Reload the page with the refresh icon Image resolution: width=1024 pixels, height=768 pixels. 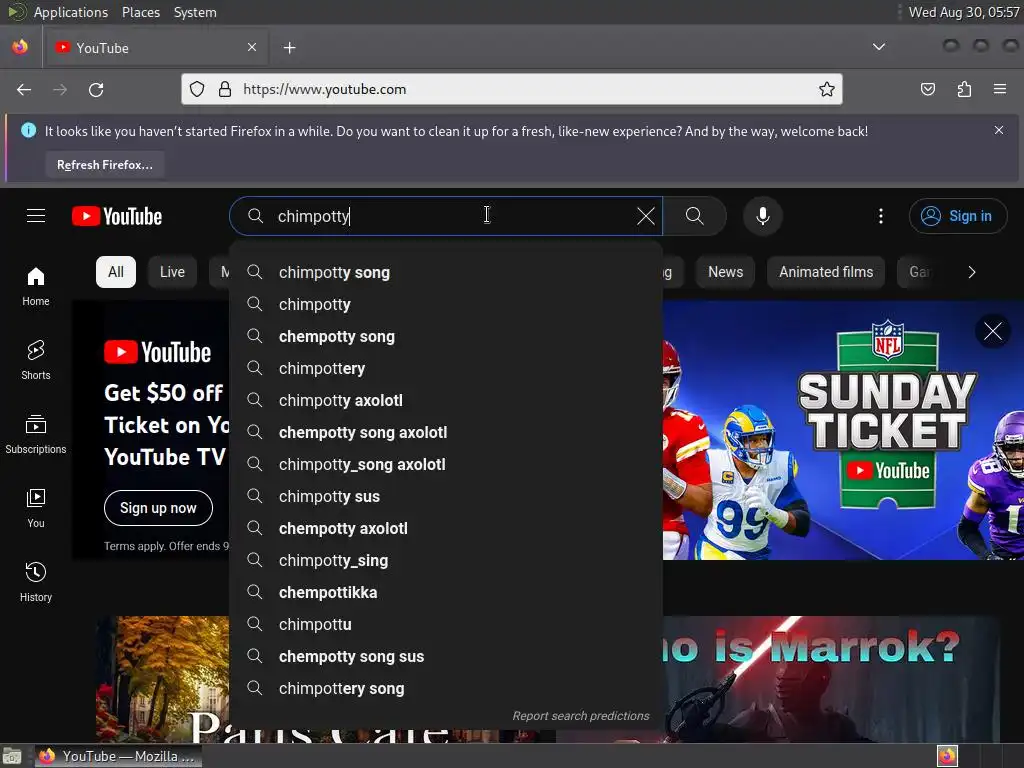(x=96, y=89)
